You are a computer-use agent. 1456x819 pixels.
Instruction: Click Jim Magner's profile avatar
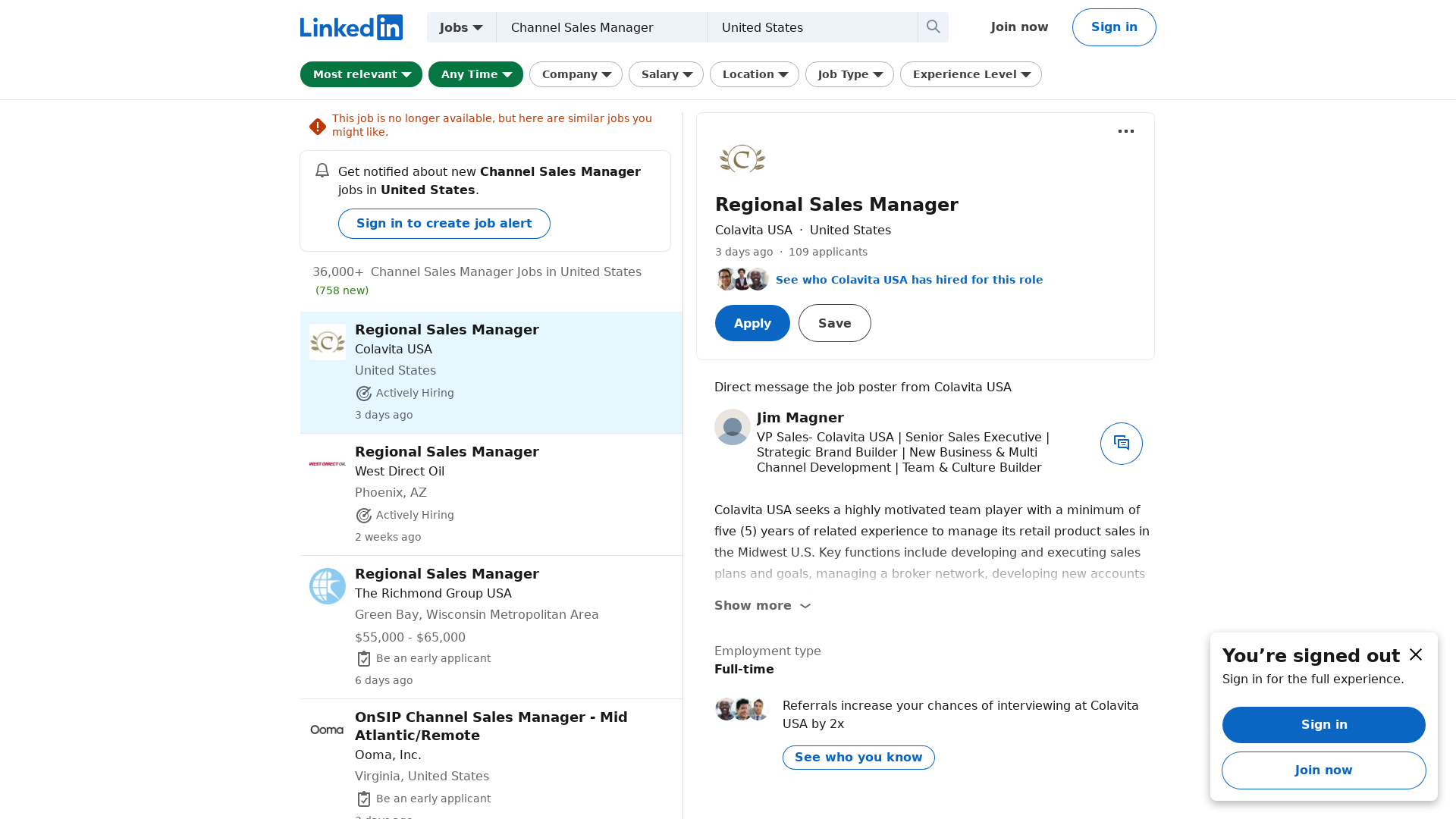[x=733, y=427]
